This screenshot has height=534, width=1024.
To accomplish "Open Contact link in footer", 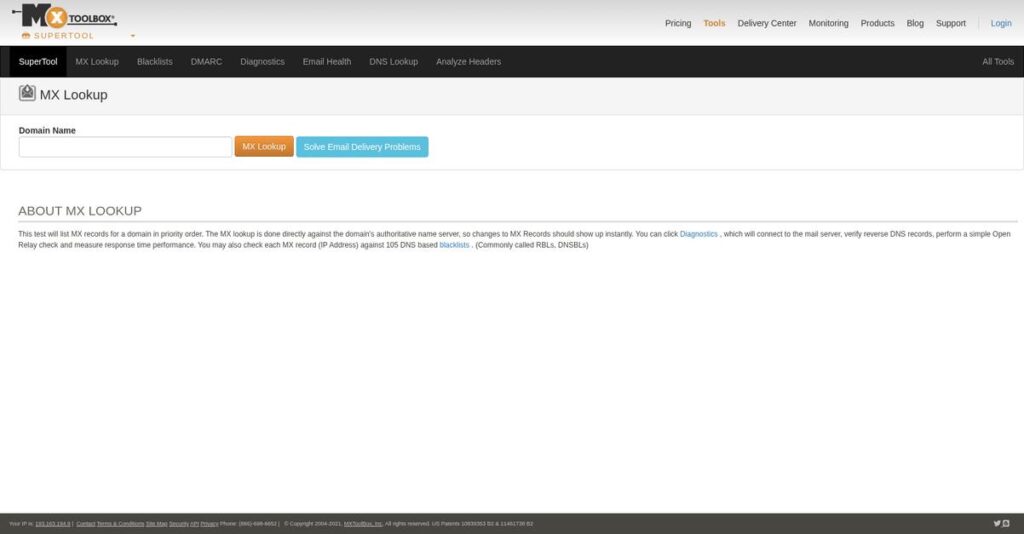I will [86, 524].
